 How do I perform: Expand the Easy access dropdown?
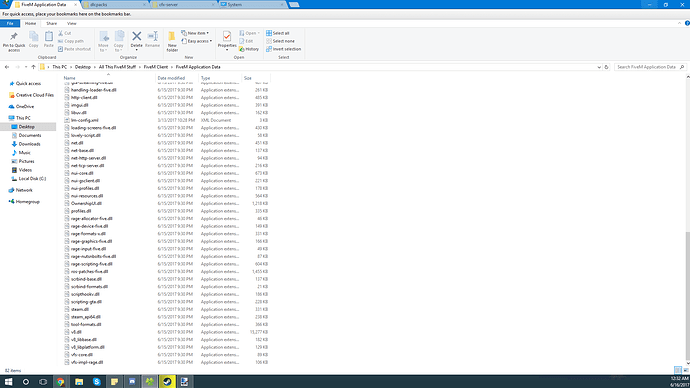pos(197,41)
